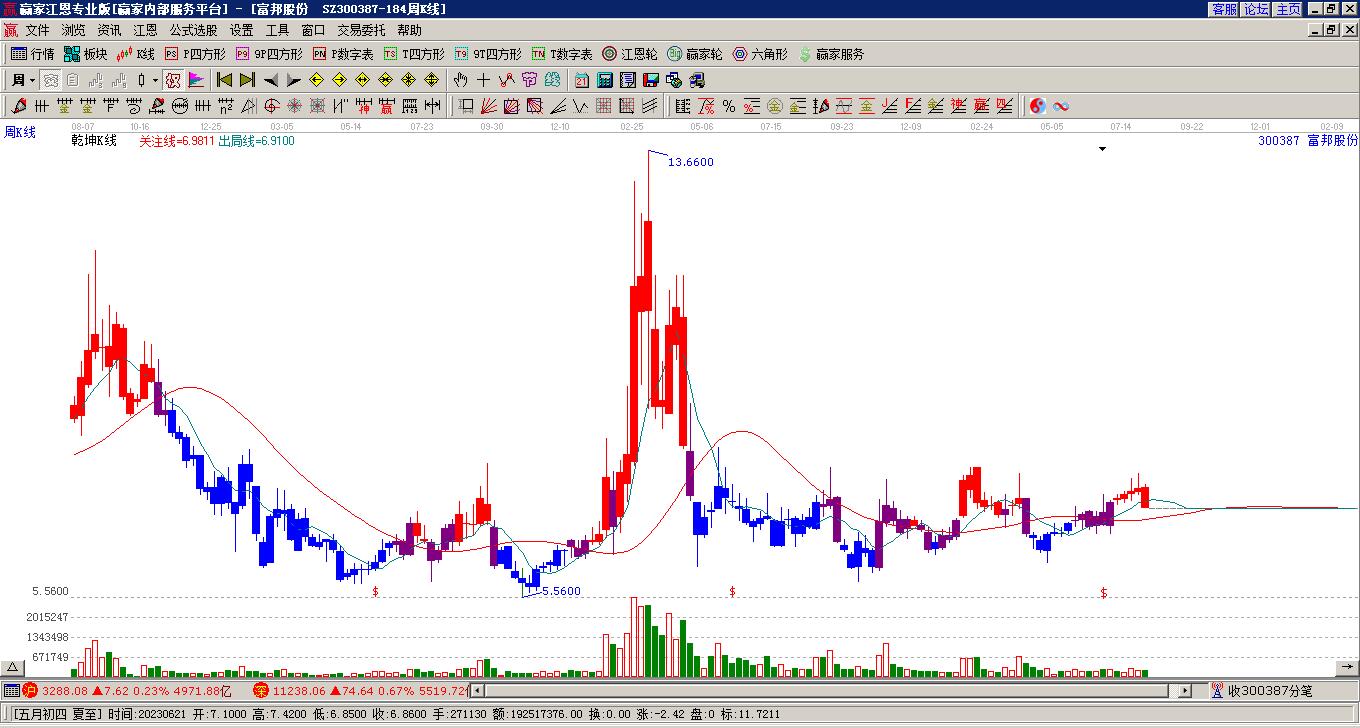
Task: Open the P数字表 tool
Action: (x=343, y=54)
